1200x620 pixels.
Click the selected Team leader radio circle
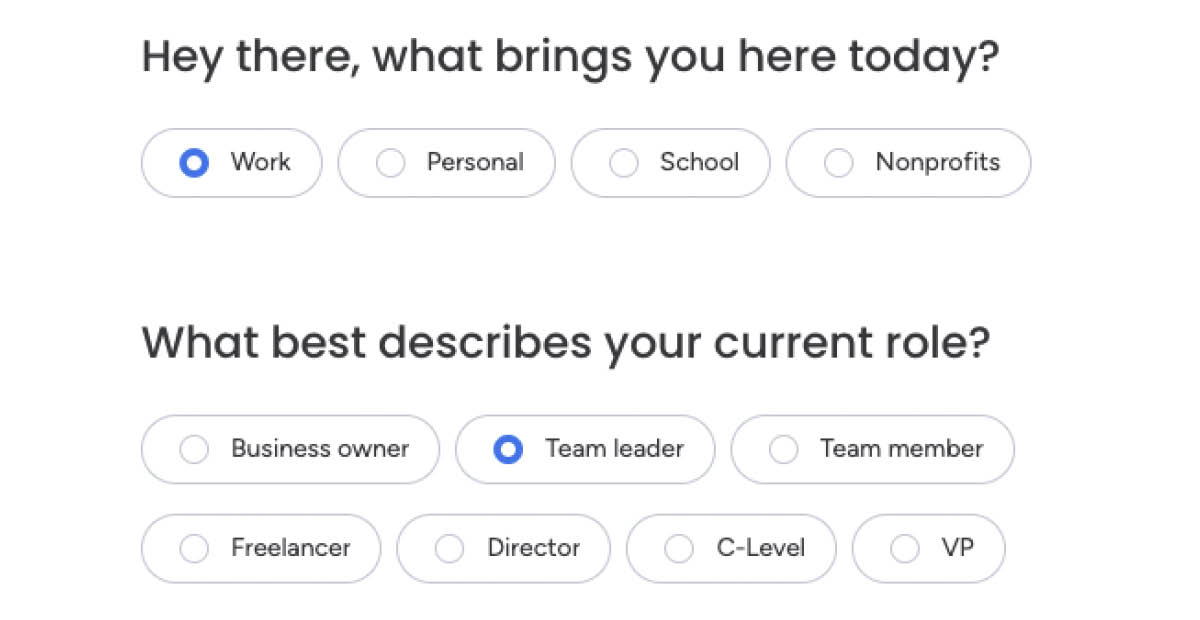(x=508, y=450)
